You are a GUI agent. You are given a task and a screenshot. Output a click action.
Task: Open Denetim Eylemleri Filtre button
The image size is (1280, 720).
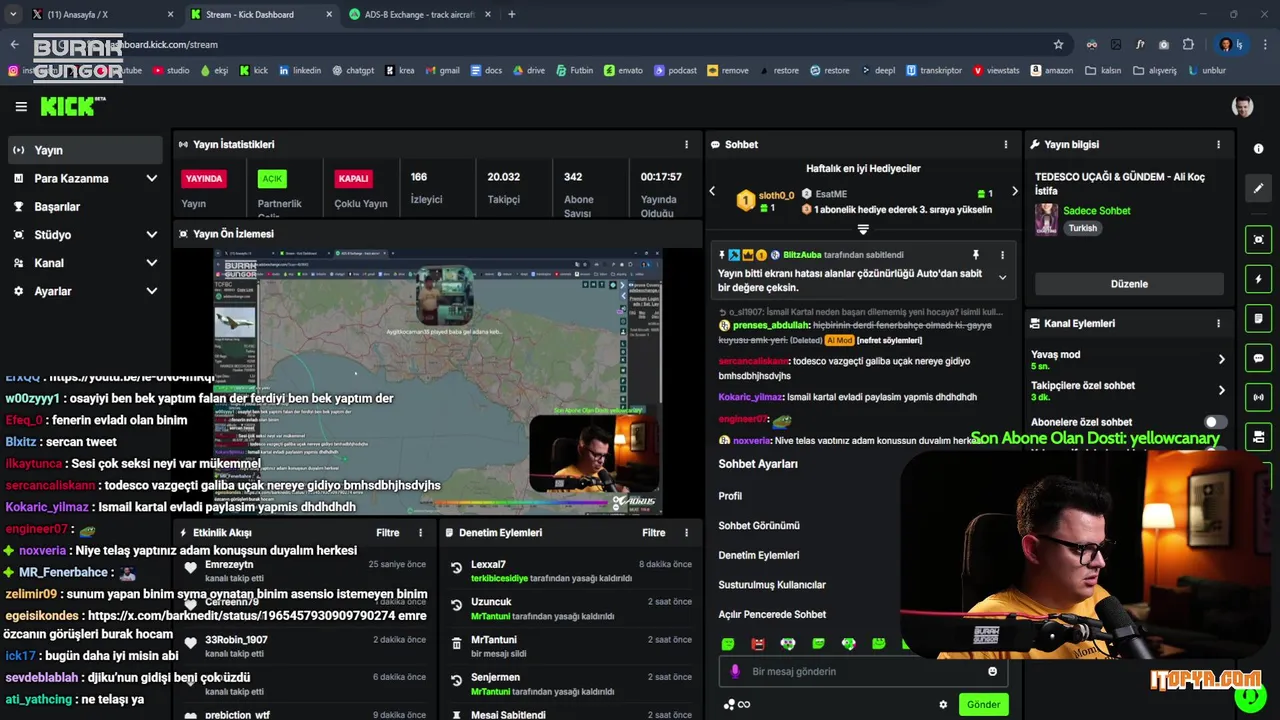(654, 533)
